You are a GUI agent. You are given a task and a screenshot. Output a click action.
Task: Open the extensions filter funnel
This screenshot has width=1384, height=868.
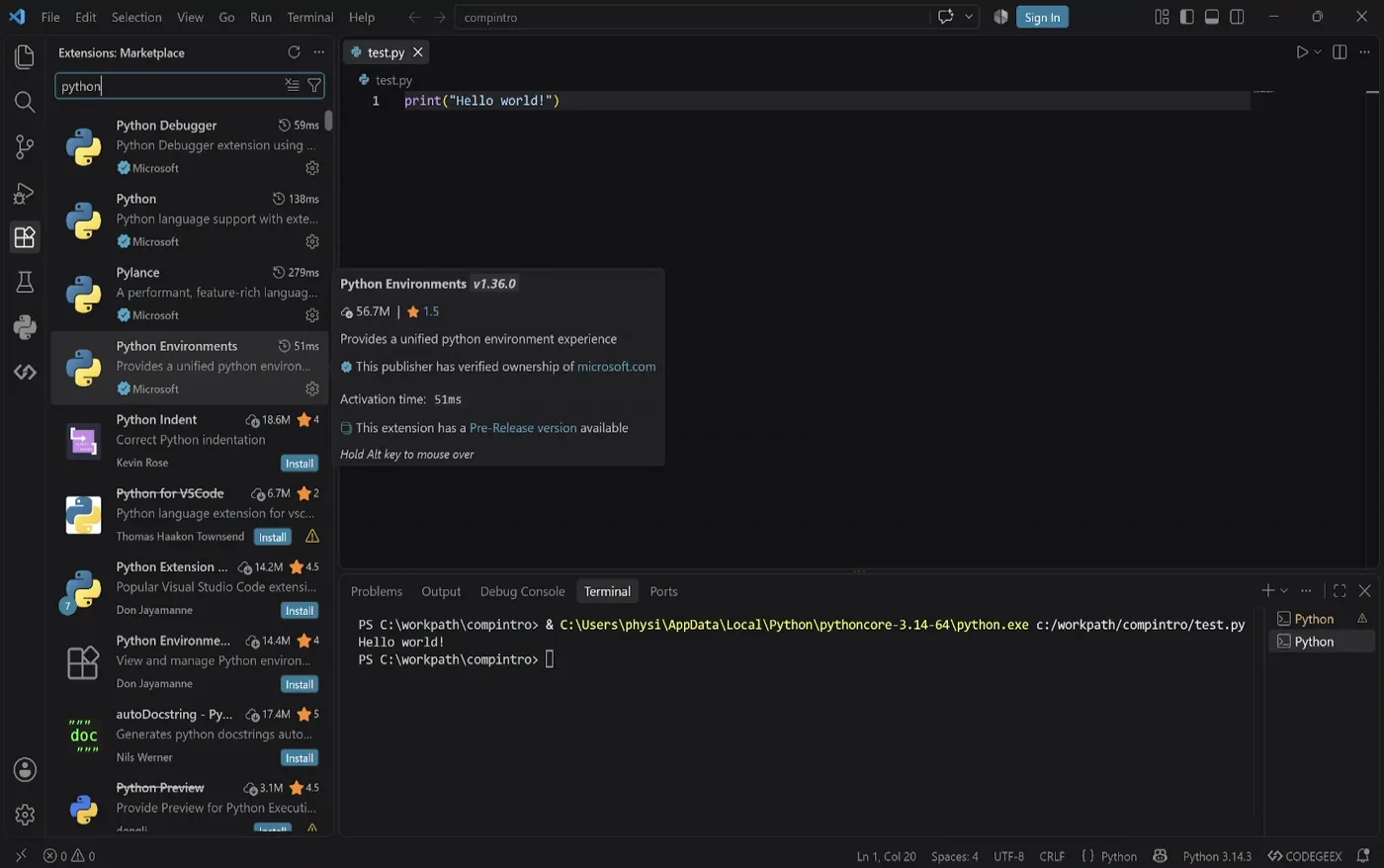[314, 86]
